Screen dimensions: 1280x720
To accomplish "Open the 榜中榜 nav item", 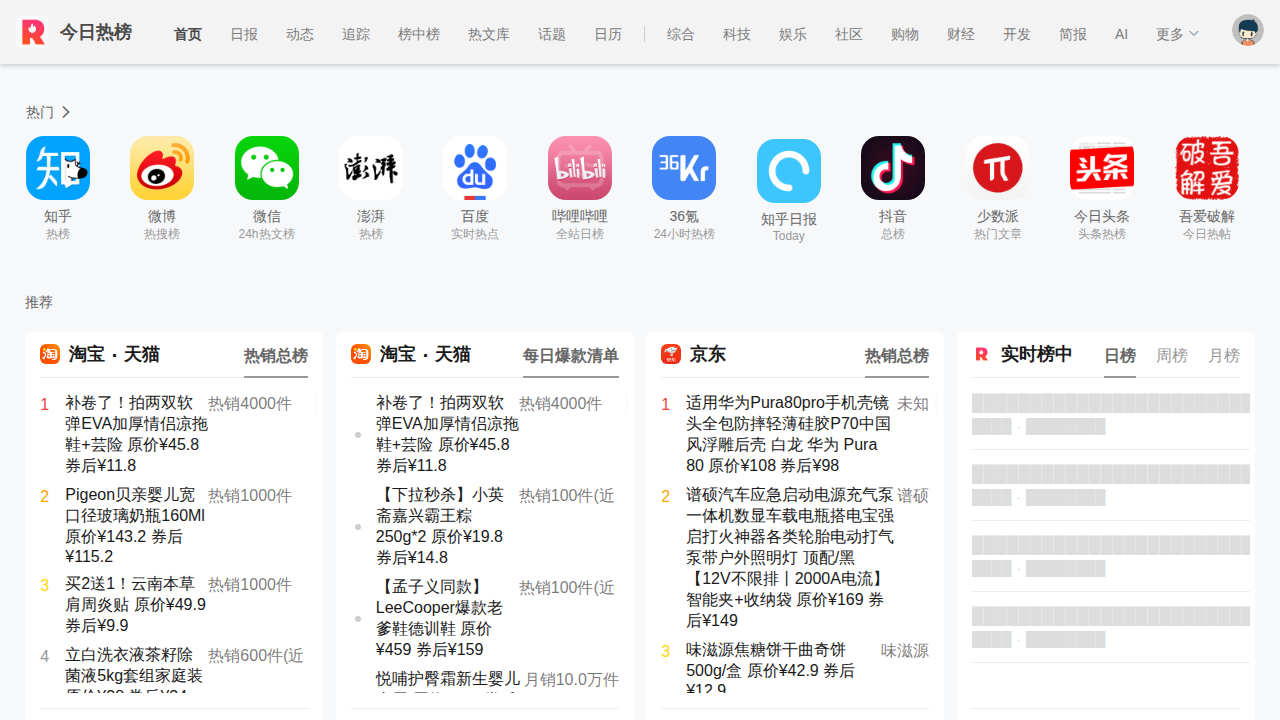I will 419,34.
